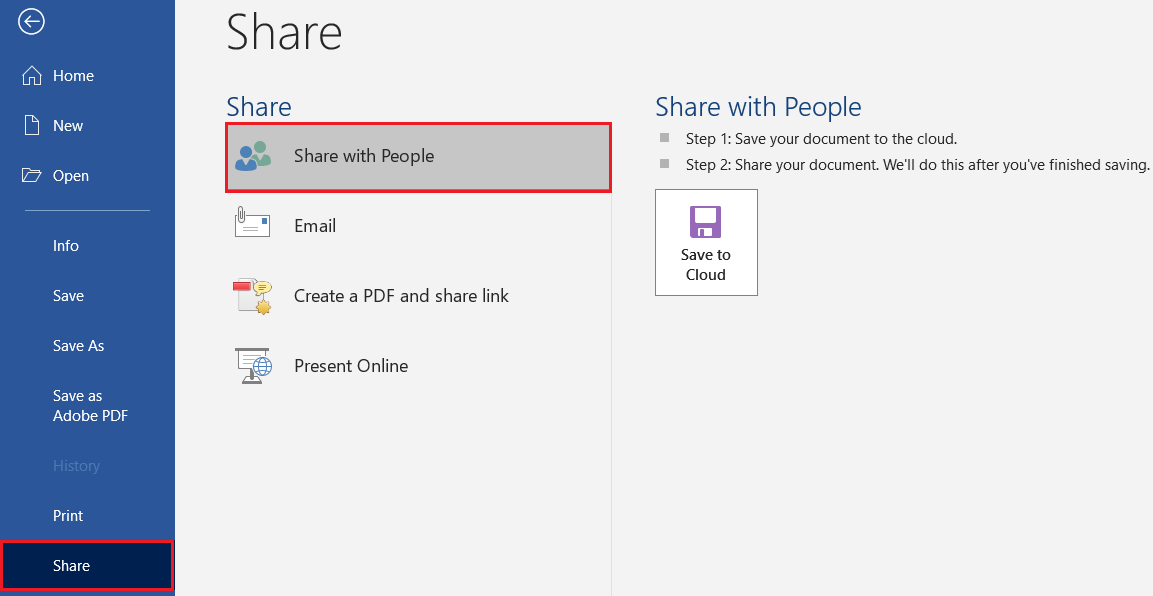This screenshot has height=596, width=1153.
Task: Click the large Share page title
Action: click(284, 32)
